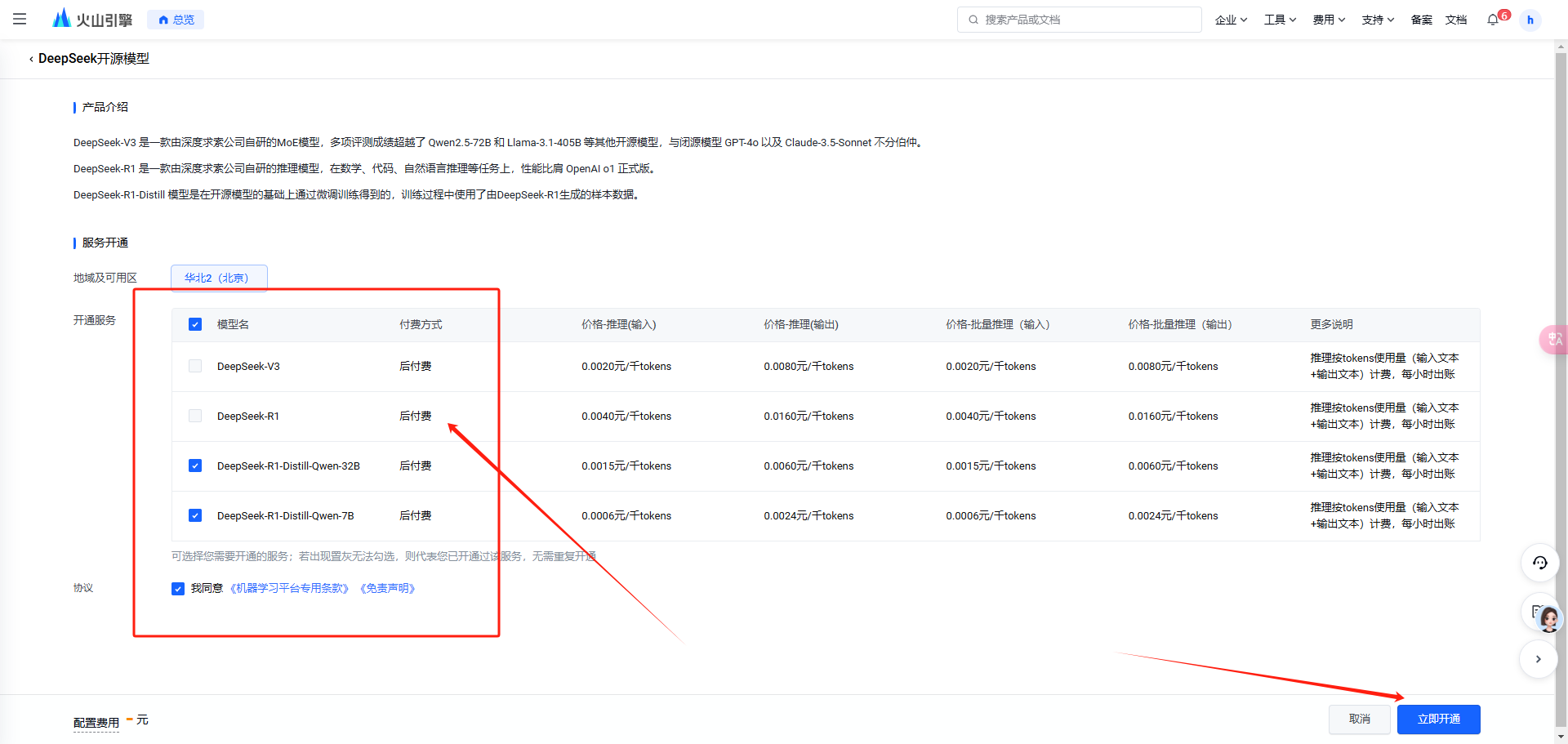Viewport: 1568px width, 744px height.
Task: Click the 模型名 column header
Action: [x=233, y=324]
